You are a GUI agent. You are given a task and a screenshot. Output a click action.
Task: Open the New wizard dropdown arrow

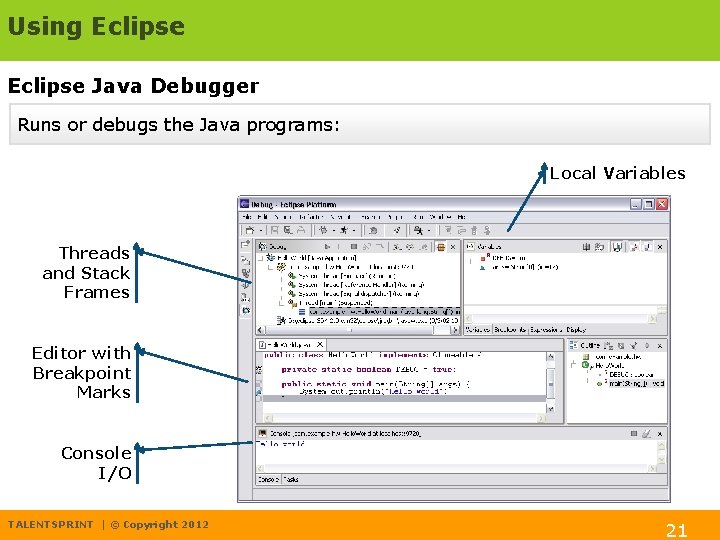(x=260, y=231)
